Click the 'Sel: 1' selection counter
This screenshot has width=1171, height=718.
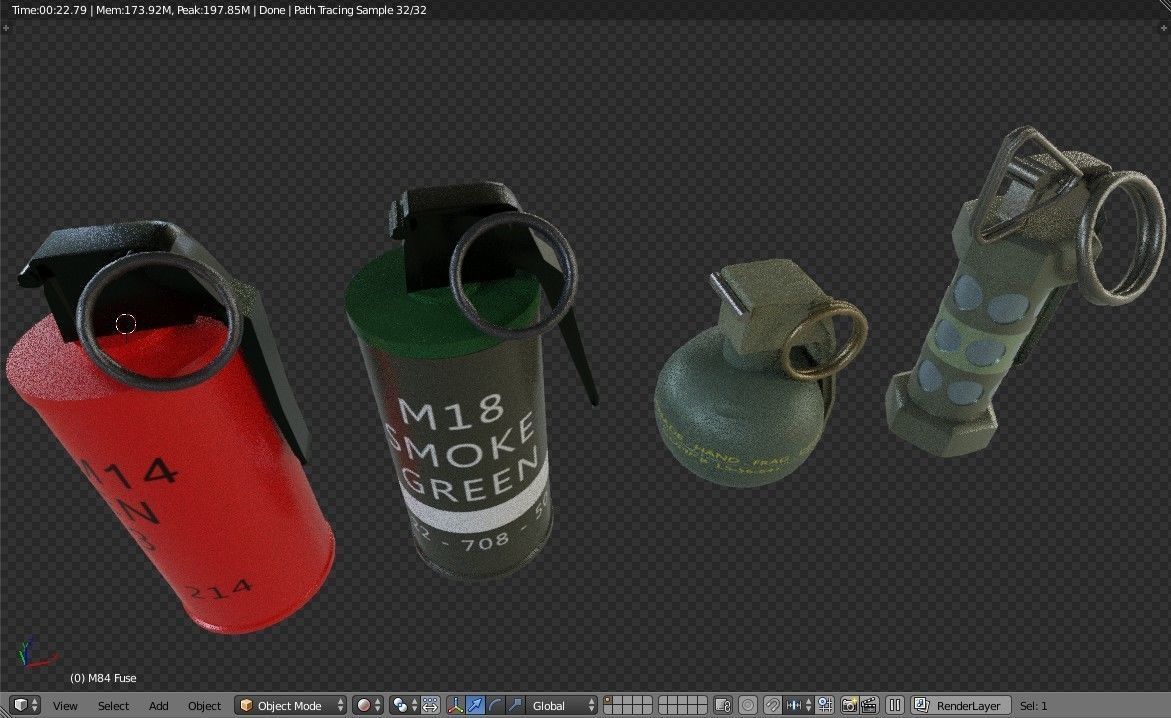[x=1034, y=705]
